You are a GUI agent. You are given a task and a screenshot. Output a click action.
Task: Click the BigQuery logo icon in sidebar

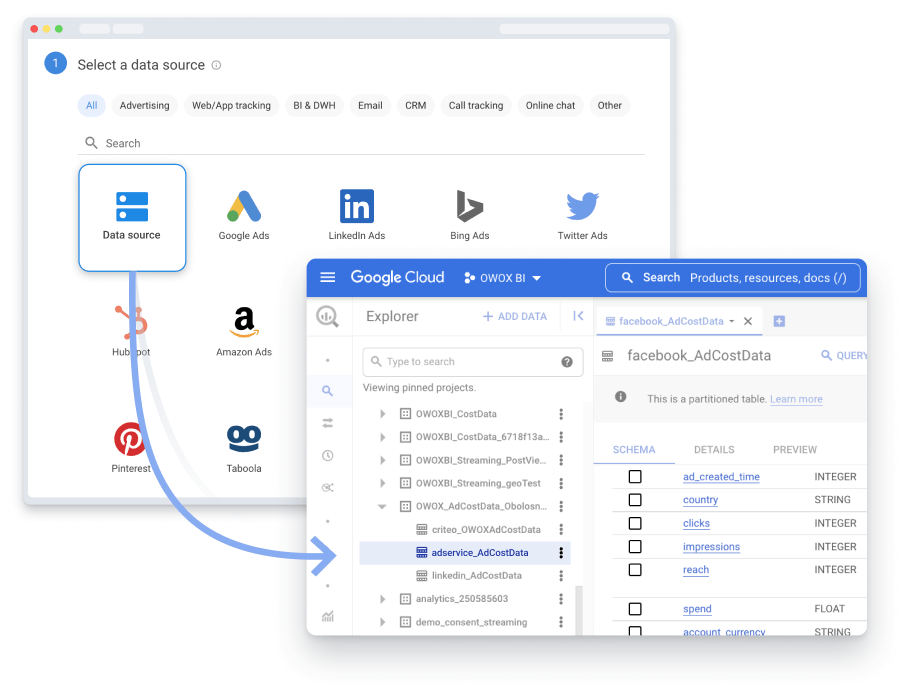pos(328,316)
